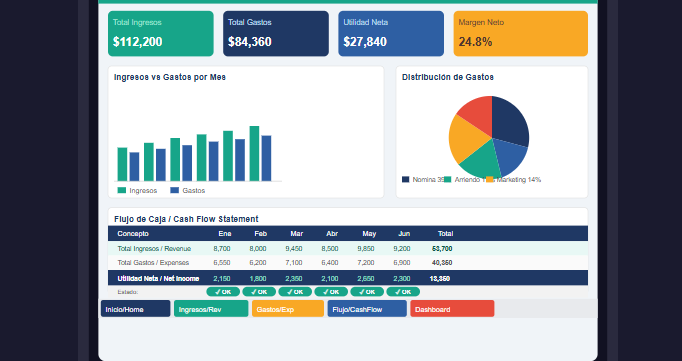682x361 pixels.
Task: Select the Margen Neto 24.8% card
Action: point(521,34)
